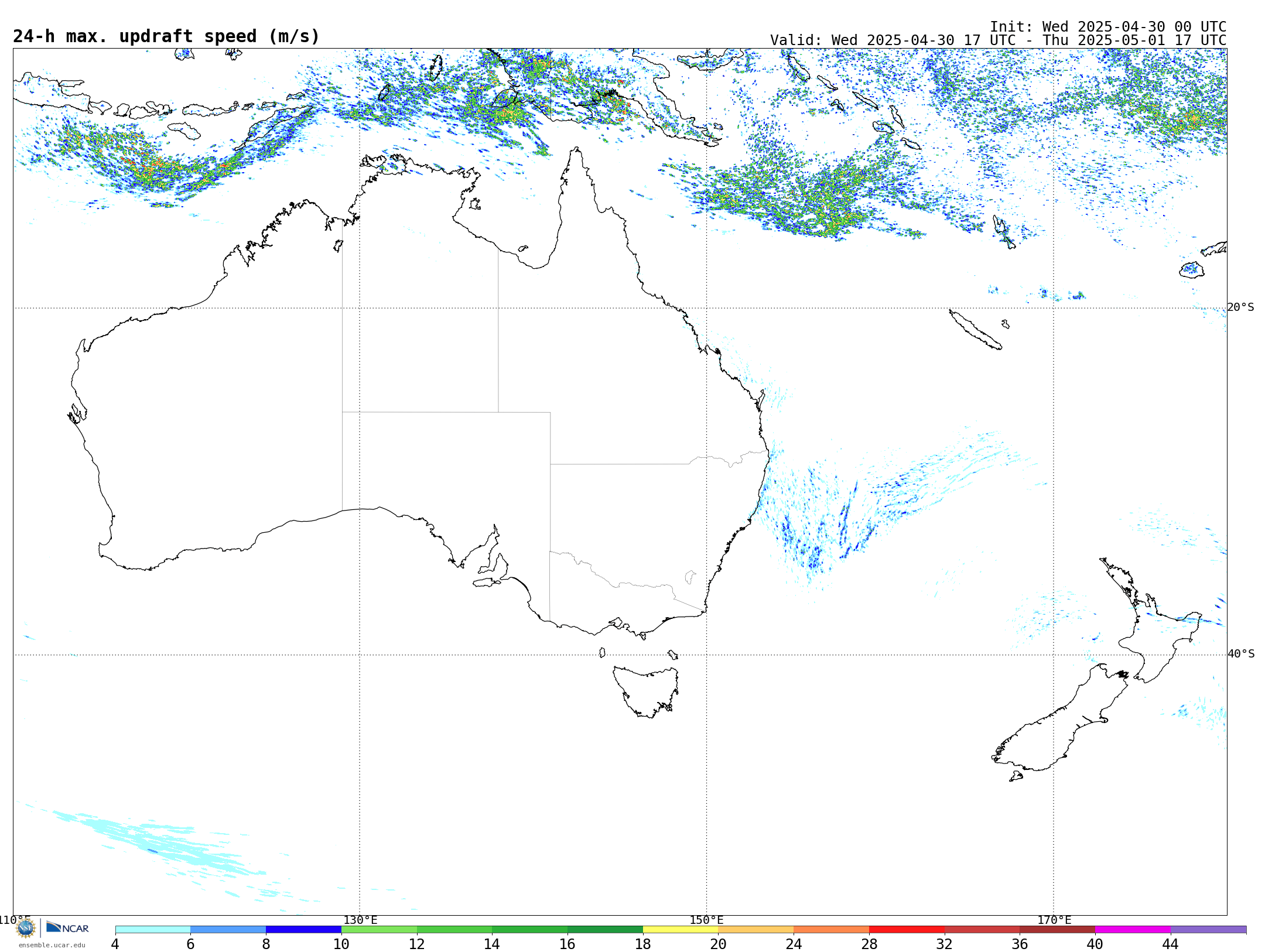Pick the purple colorbar segment above 44
Viewport: 1265px width, 952px height.
tap(1208, 930)
